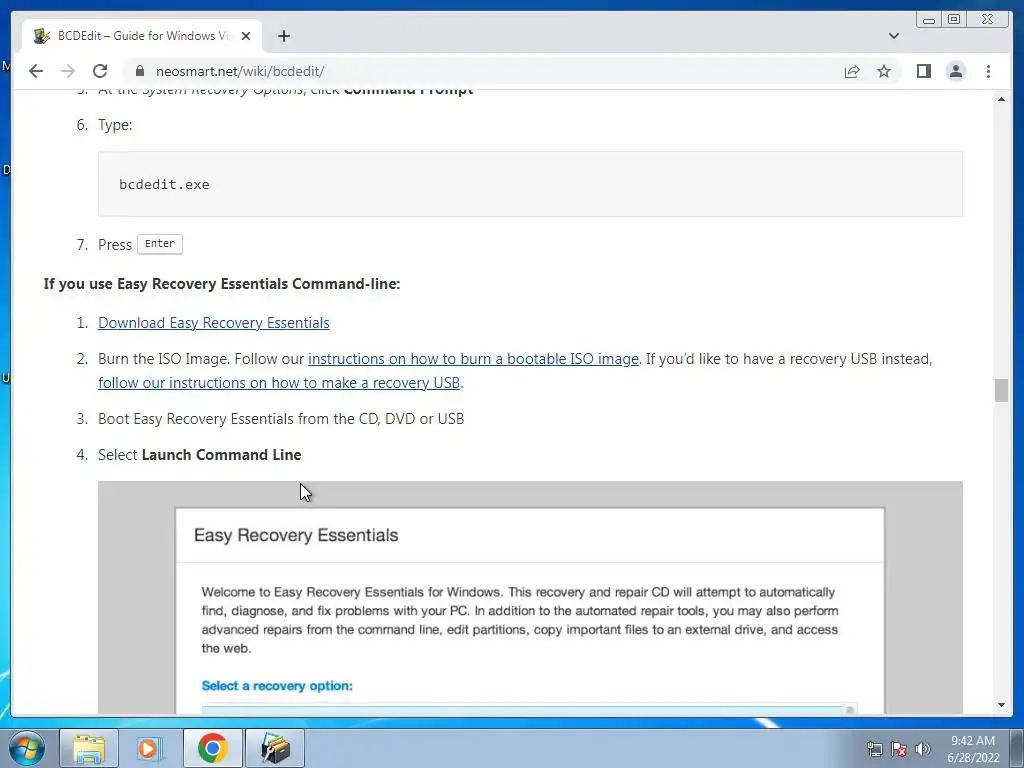1024x768 pixels.
Task: Close the BCDEdit guide tab
Action: tap(246, 36)
